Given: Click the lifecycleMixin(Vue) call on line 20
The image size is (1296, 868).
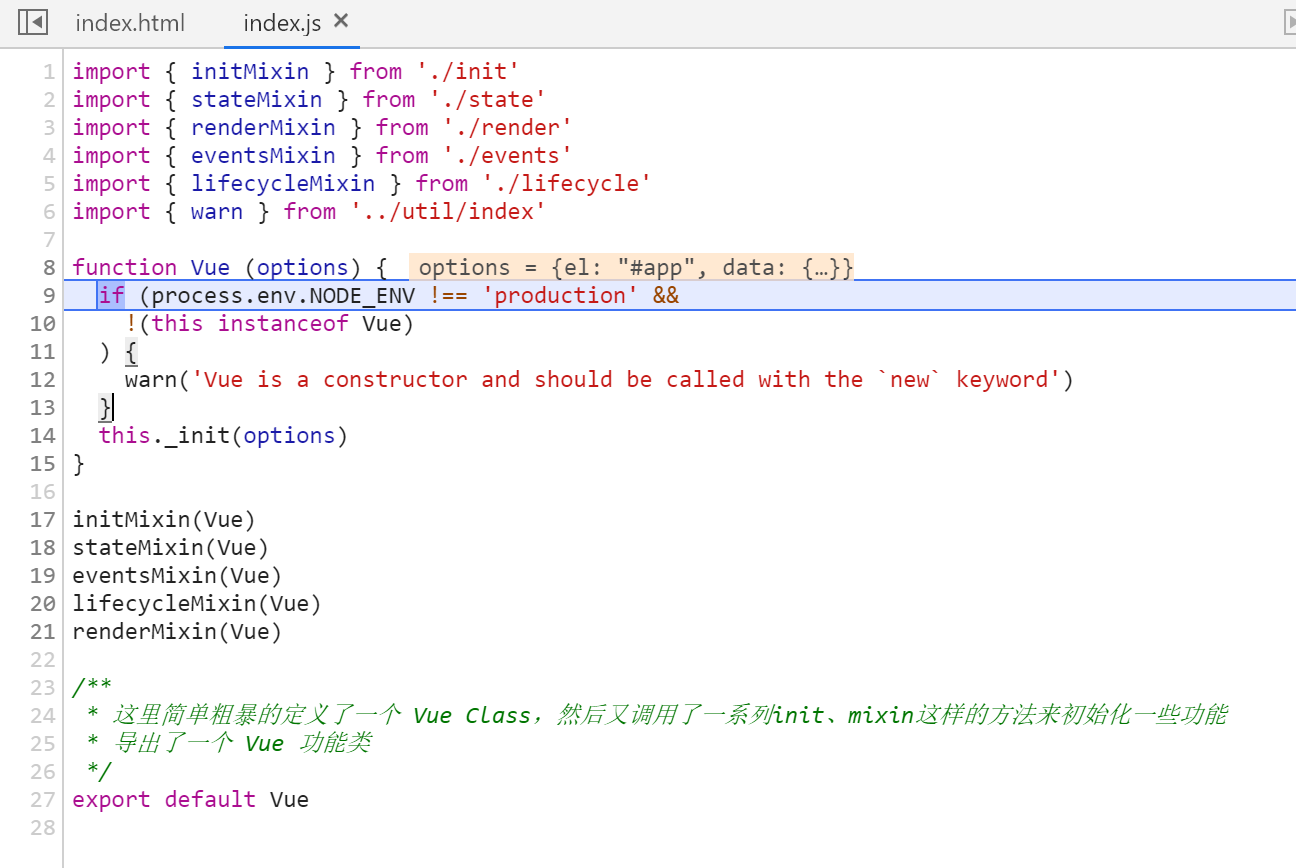Looking at the screenshot, I should [x=197, y=604].
